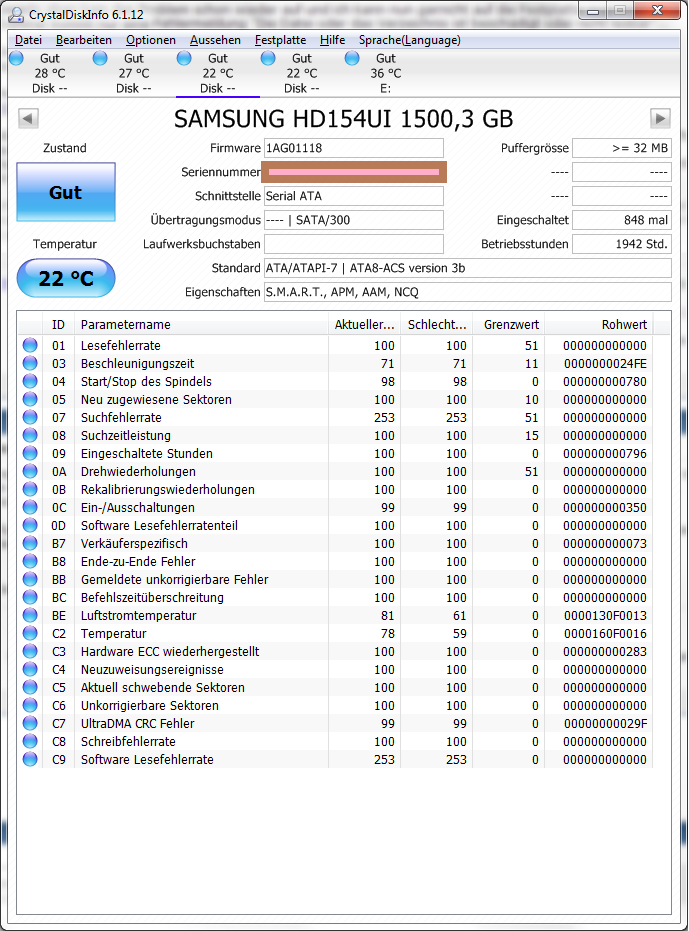Click raw value 00000000029F
Image resolution: width=689 pixels, height=931 pixels.
[605, 724]
